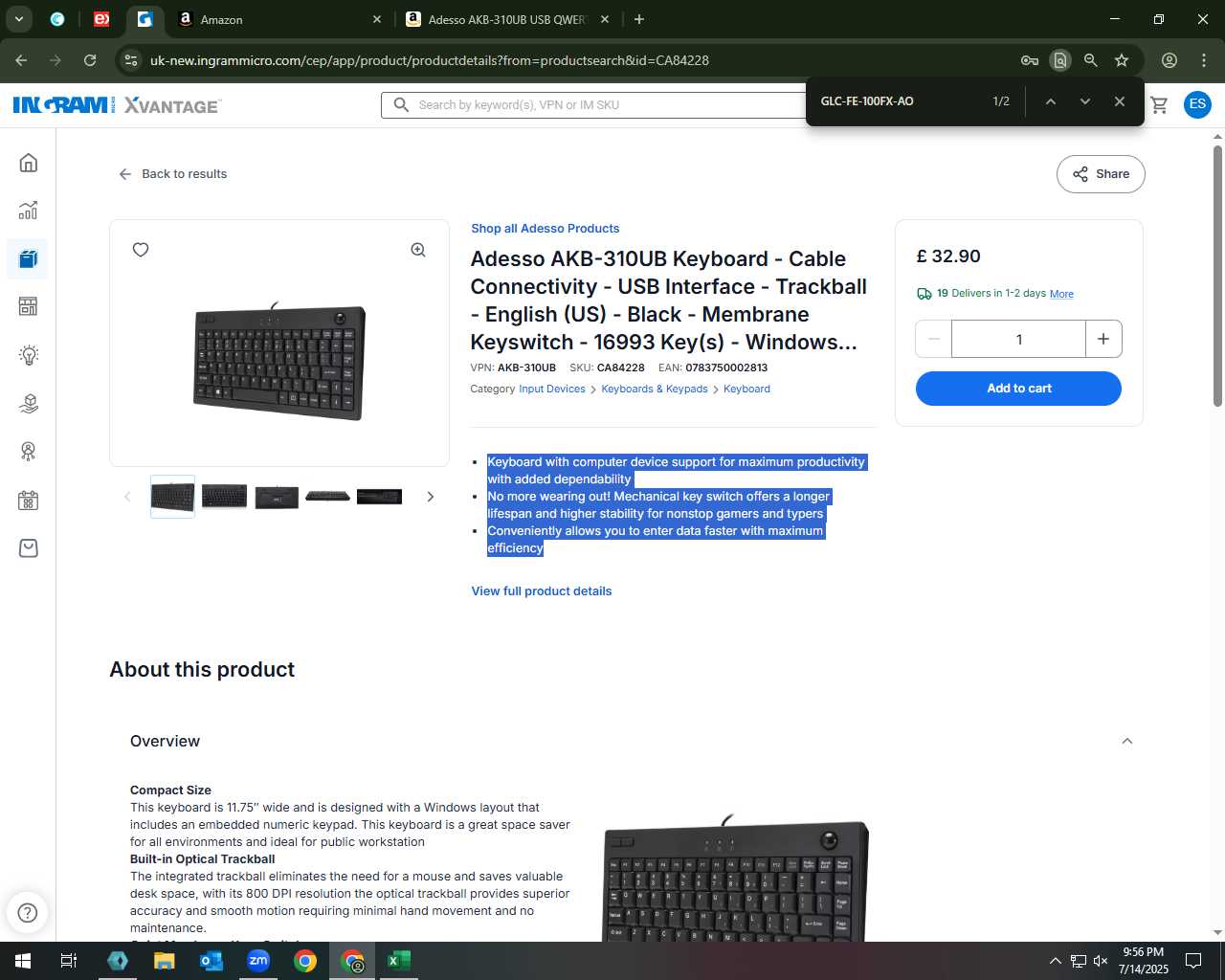Screen dimensions: 1225x980
Task: Click the muted volume icon in tray
Action: tap(1101, 961)
